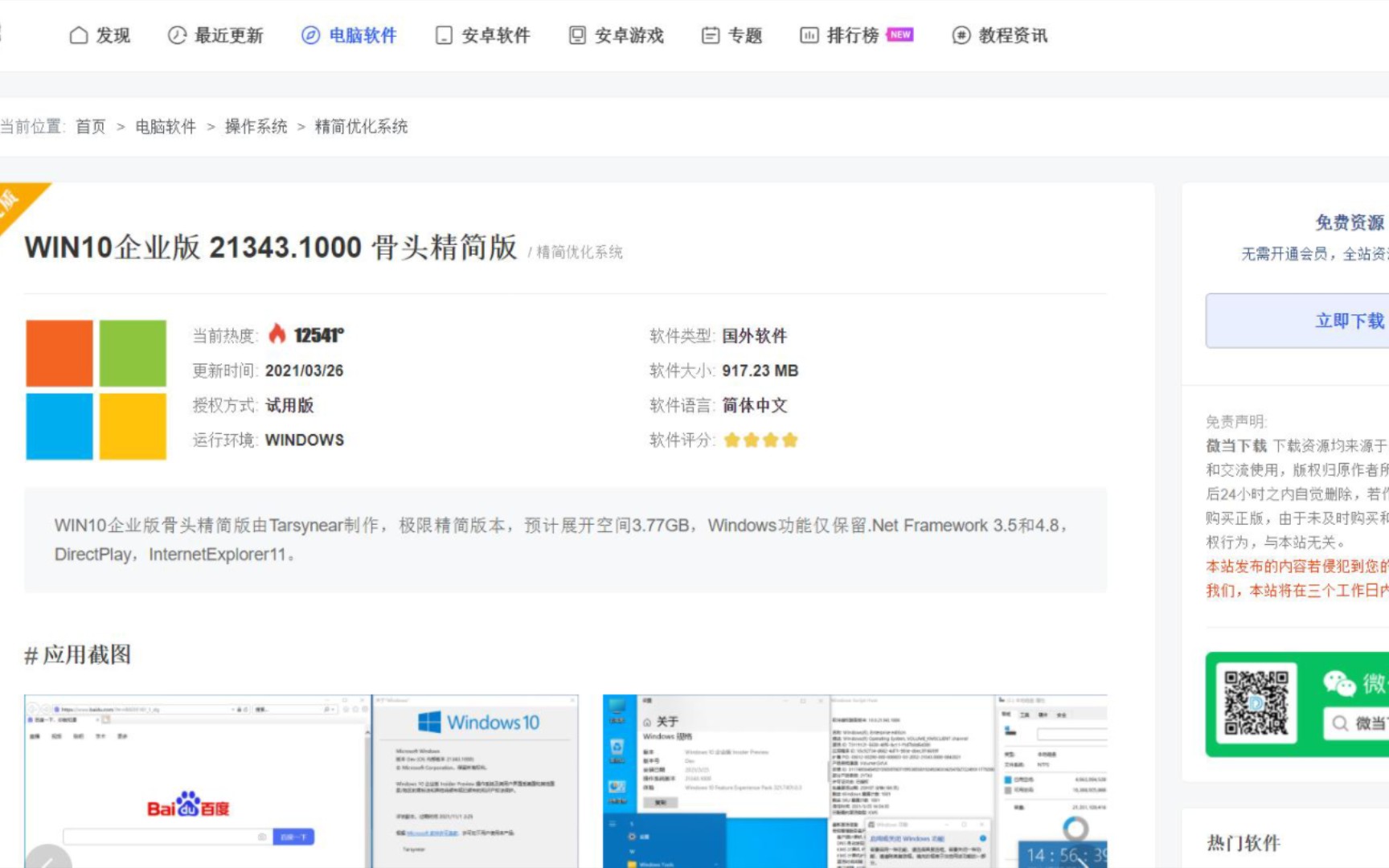Go to 操作系统 in the breadcrumb
The image size is (1389, 868).
pyautogui.click(x=256, y=126)
